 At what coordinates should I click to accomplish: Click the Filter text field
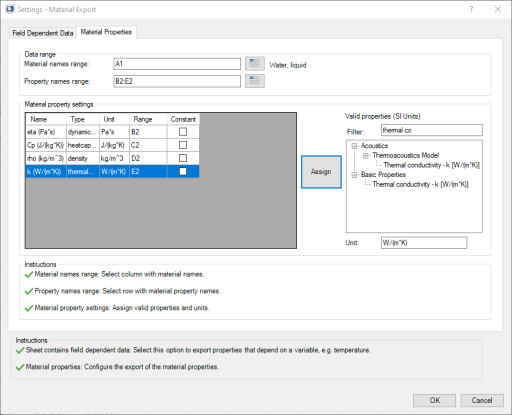tap(432, 130)
